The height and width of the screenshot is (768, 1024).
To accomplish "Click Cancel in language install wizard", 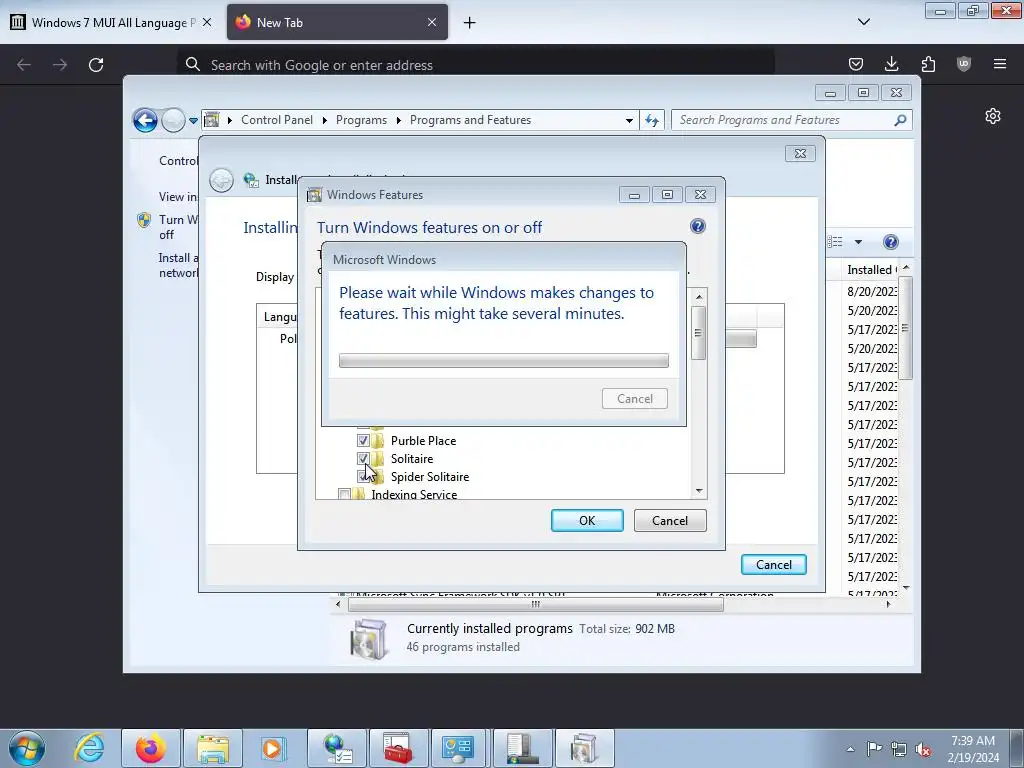I will coord(774,565).
